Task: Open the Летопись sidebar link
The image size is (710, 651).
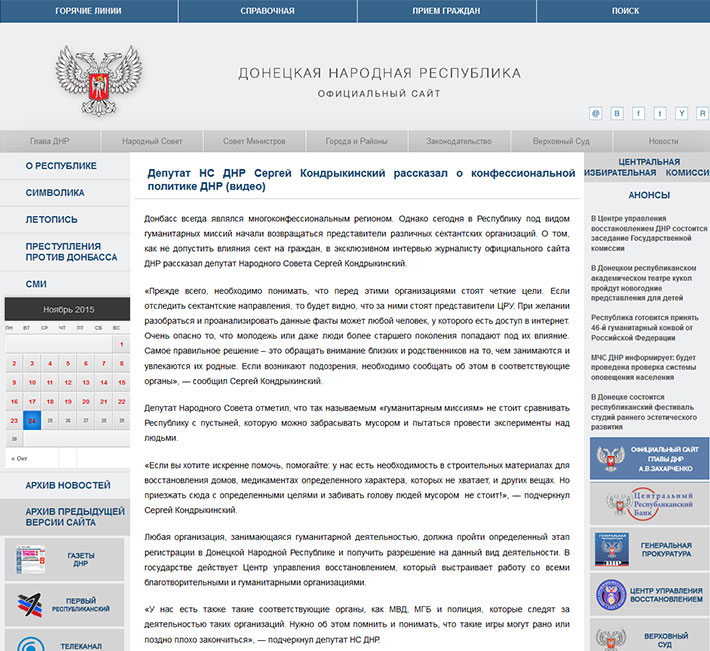Action: 52,220
